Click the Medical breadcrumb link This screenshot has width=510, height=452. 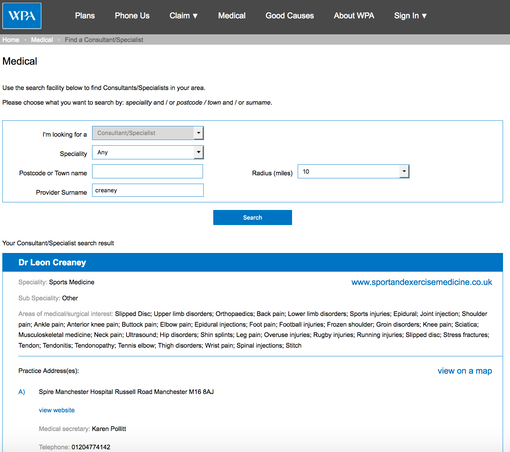42,40
